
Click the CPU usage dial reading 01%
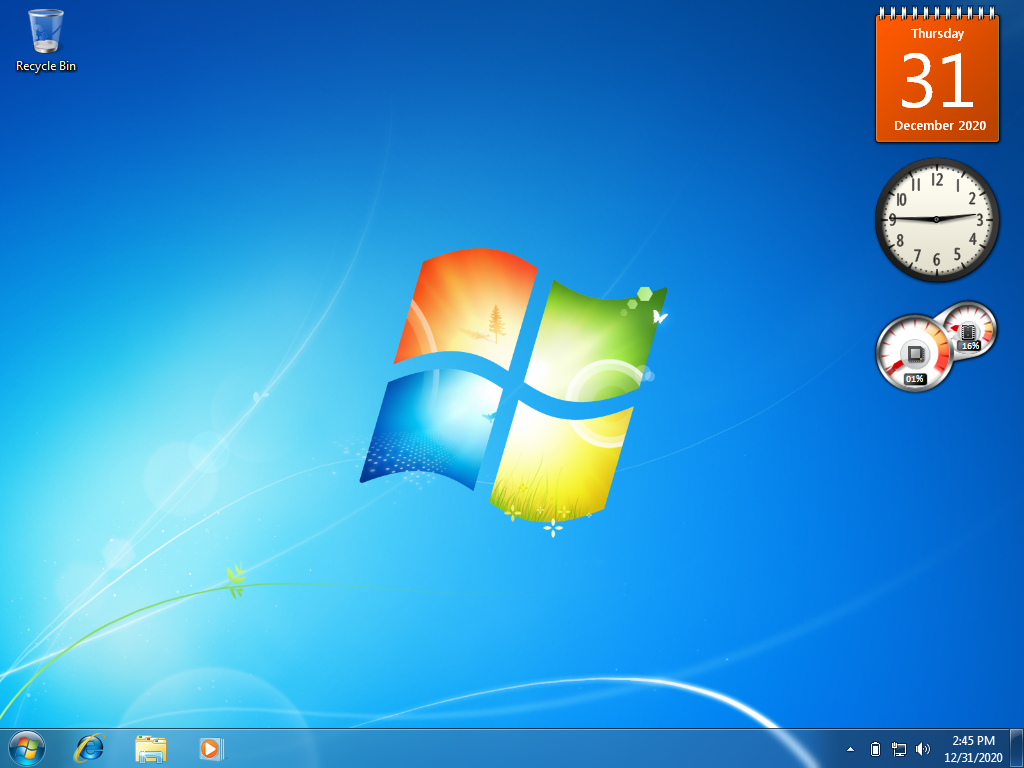914,353
